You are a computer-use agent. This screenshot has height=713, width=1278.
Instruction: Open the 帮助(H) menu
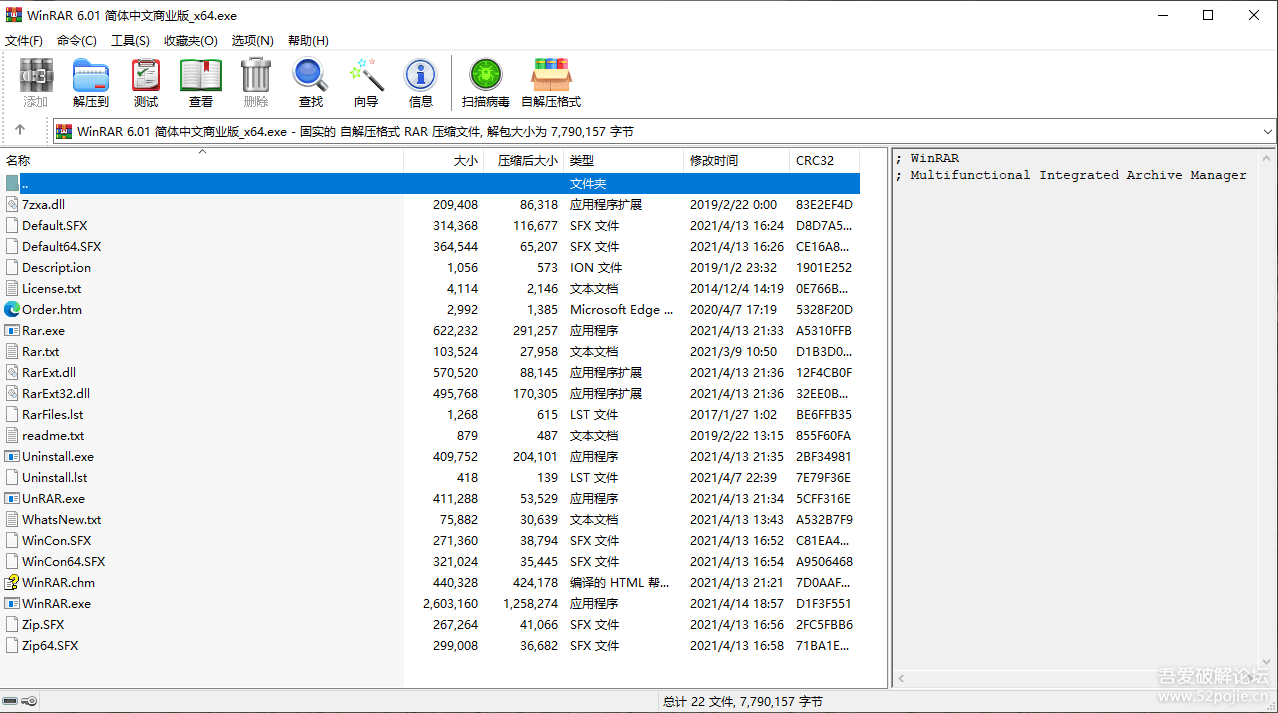coord(308,41)
